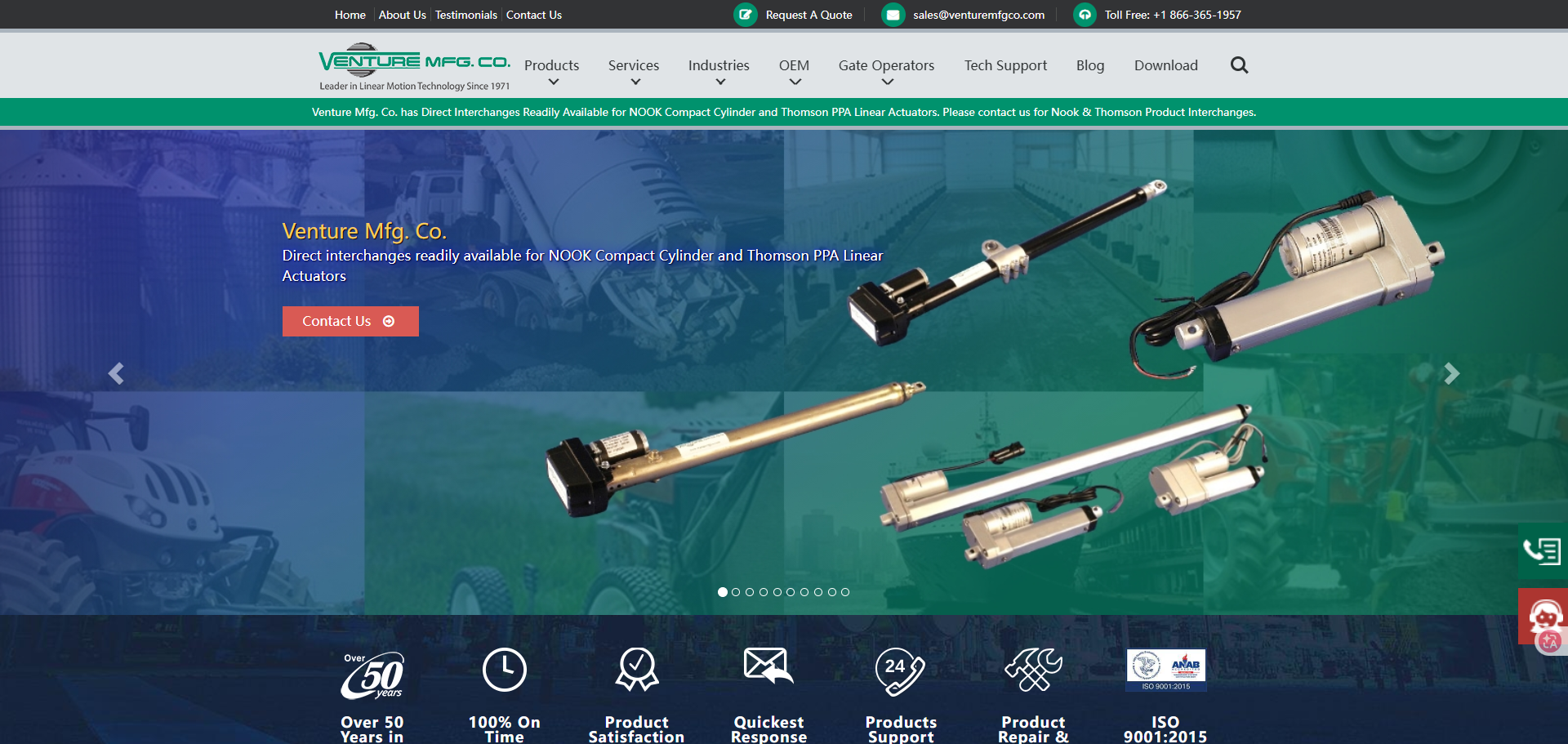The height and width of the screenshot is (744, 1568).
Task: Click the Request A Quote edit icon
Action: (x=745, y=15)
